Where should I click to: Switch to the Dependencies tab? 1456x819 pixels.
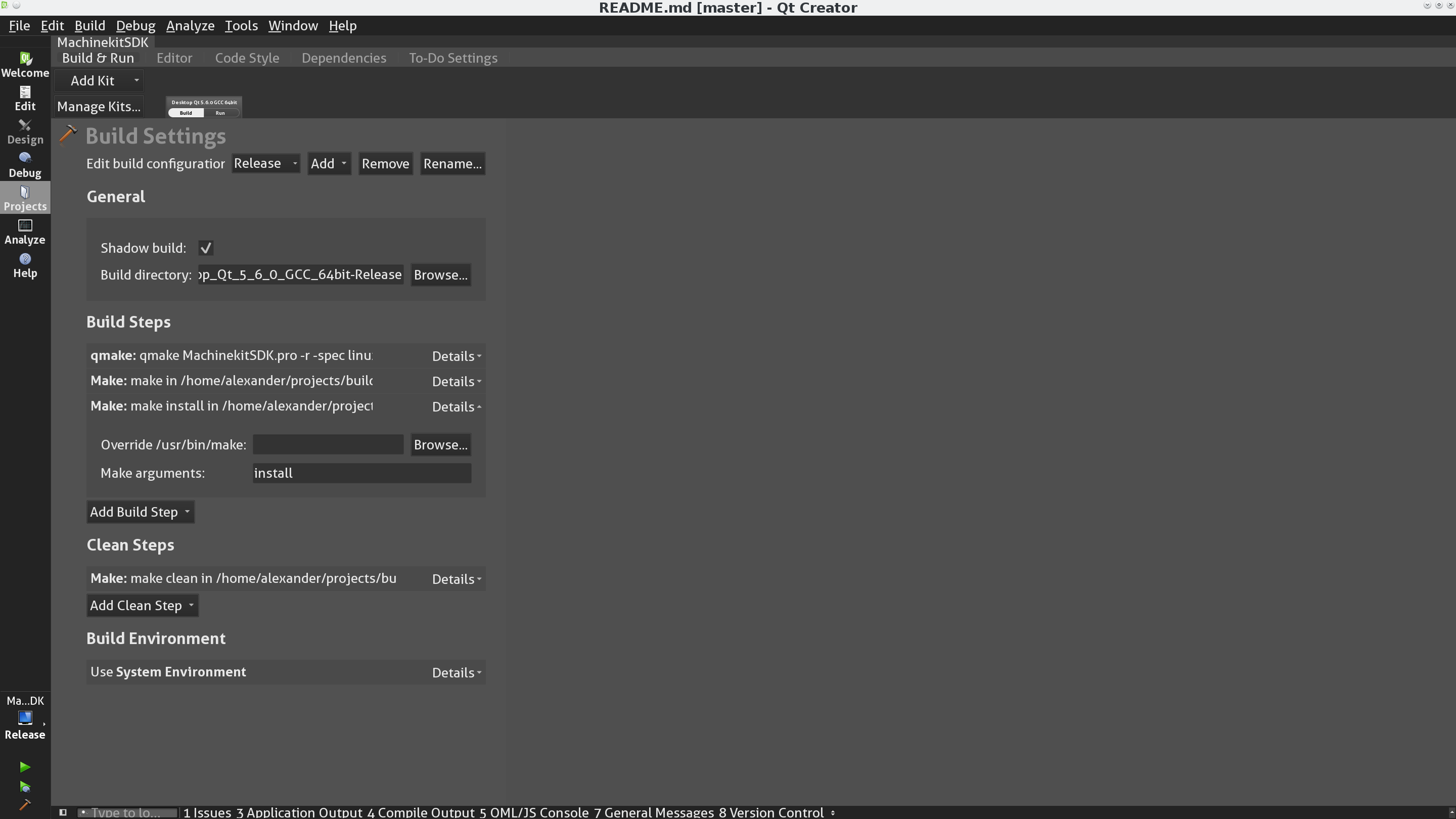point(344,58)
